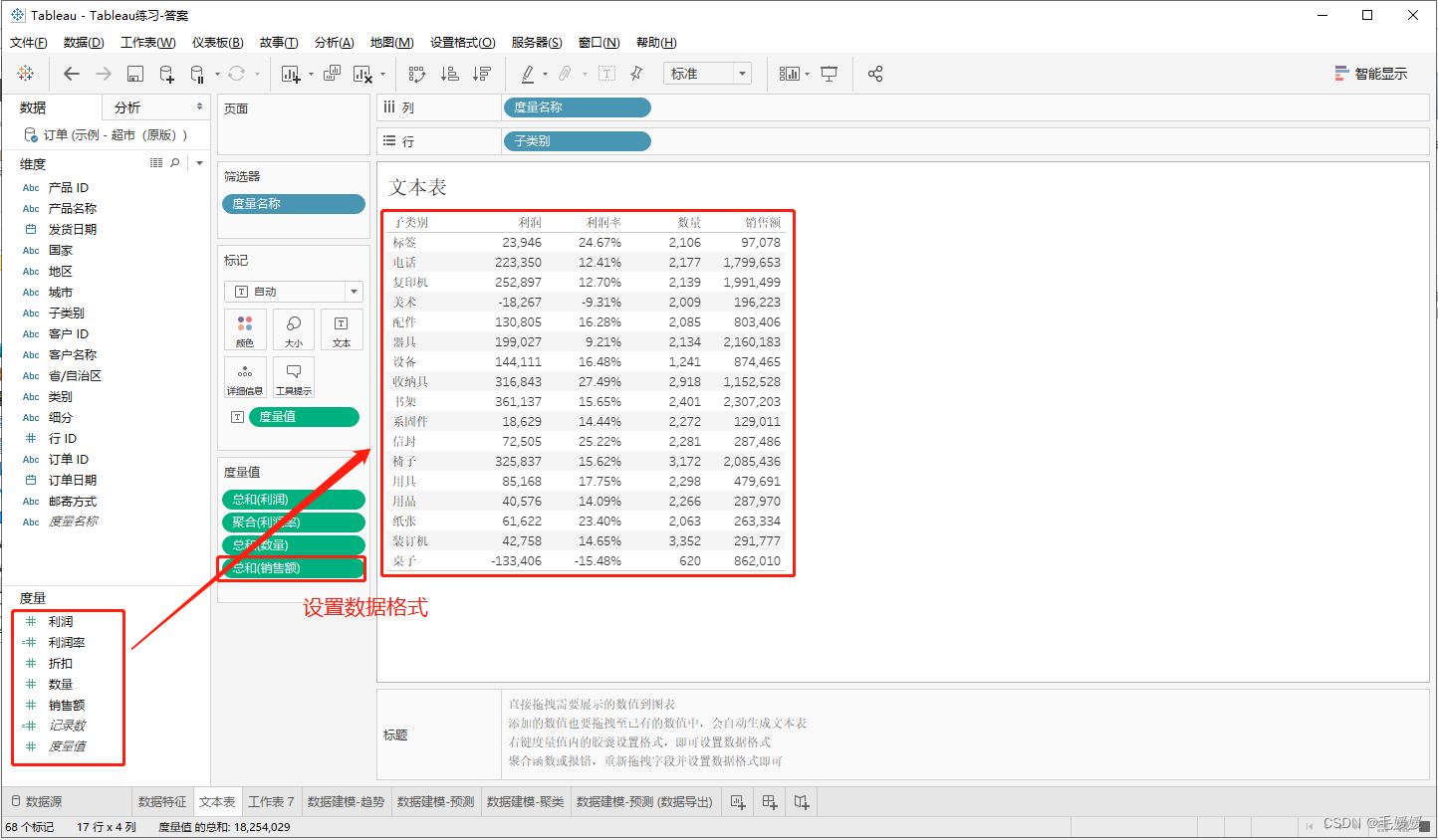The image size is (1438, 840).
Task: Open the new worksheet dropdown arrow
Action: point(311,74)
